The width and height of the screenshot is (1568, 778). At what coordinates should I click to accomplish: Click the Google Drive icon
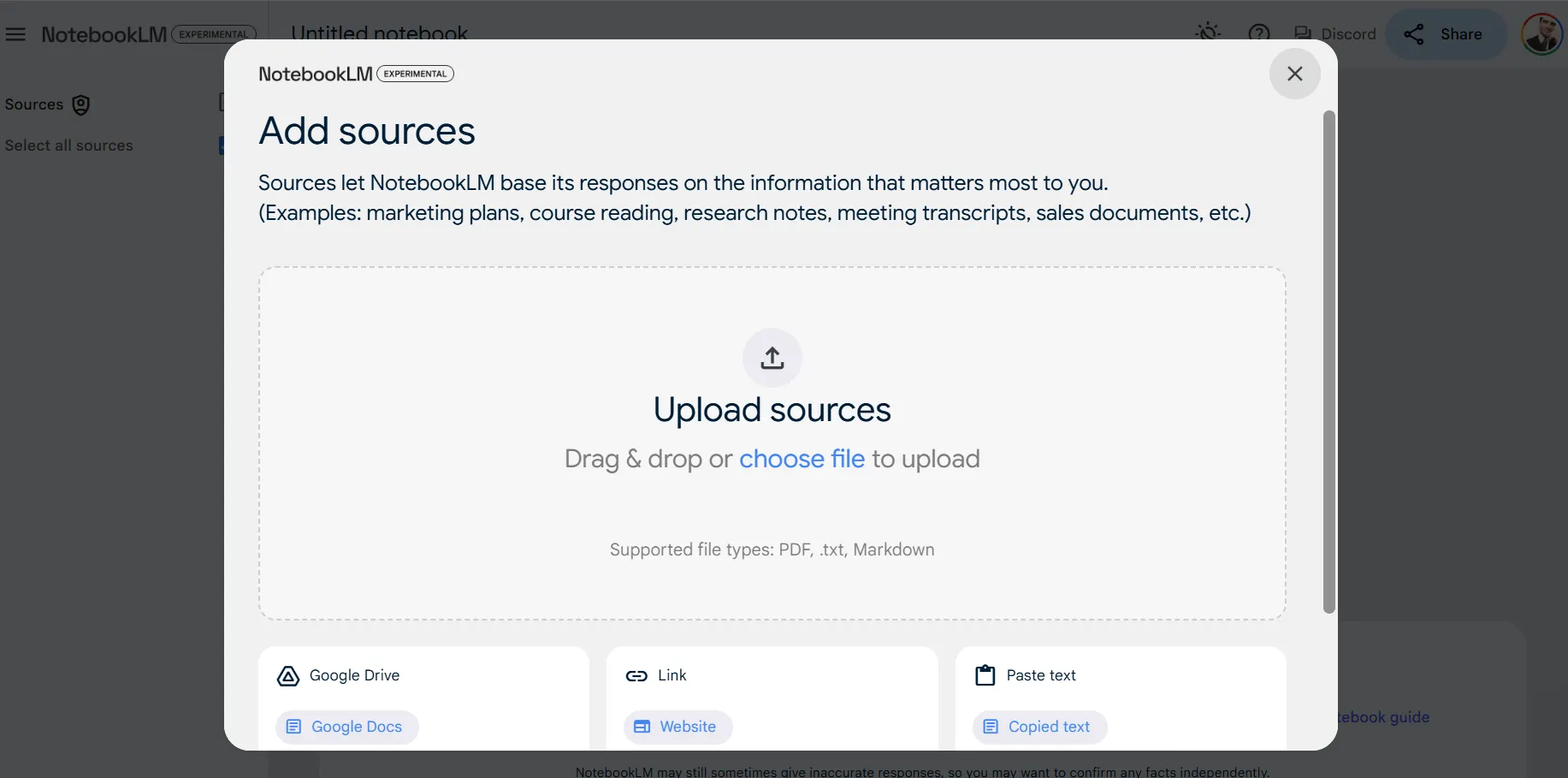[288, 676]
